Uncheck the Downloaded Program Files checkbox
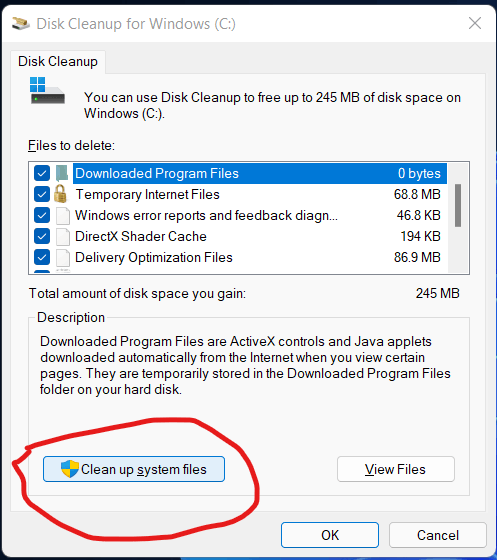The image size is (497, 560). click(42, 174)
